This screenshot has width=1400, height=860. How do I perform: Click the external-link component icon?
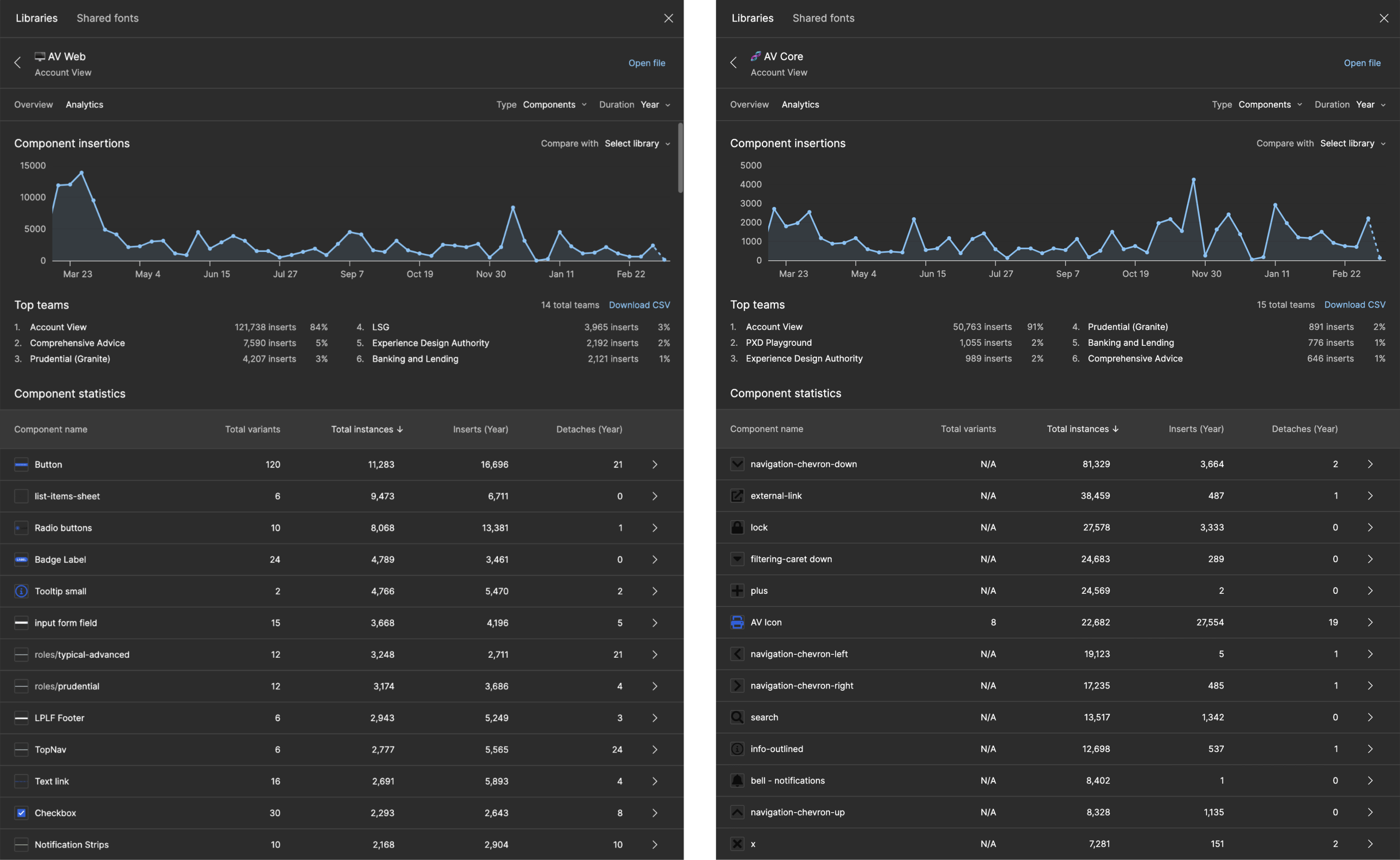tap(737, 496)
